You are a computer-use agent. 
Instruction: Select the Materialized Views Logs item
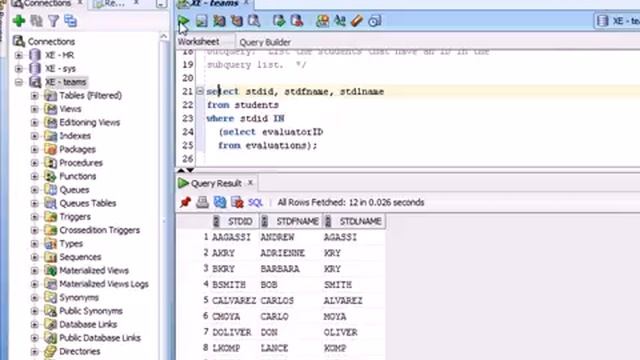tap(104, 284)
